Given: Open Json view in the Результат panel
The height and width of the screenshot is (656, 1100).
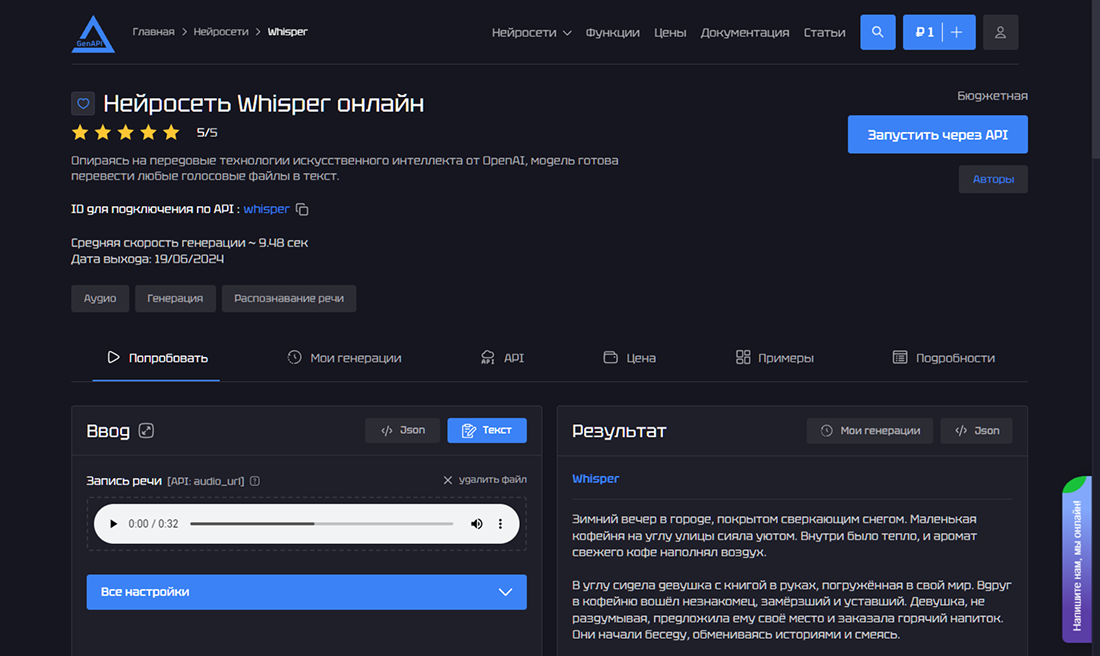Looking at the screenshot, I should [976, 430].
